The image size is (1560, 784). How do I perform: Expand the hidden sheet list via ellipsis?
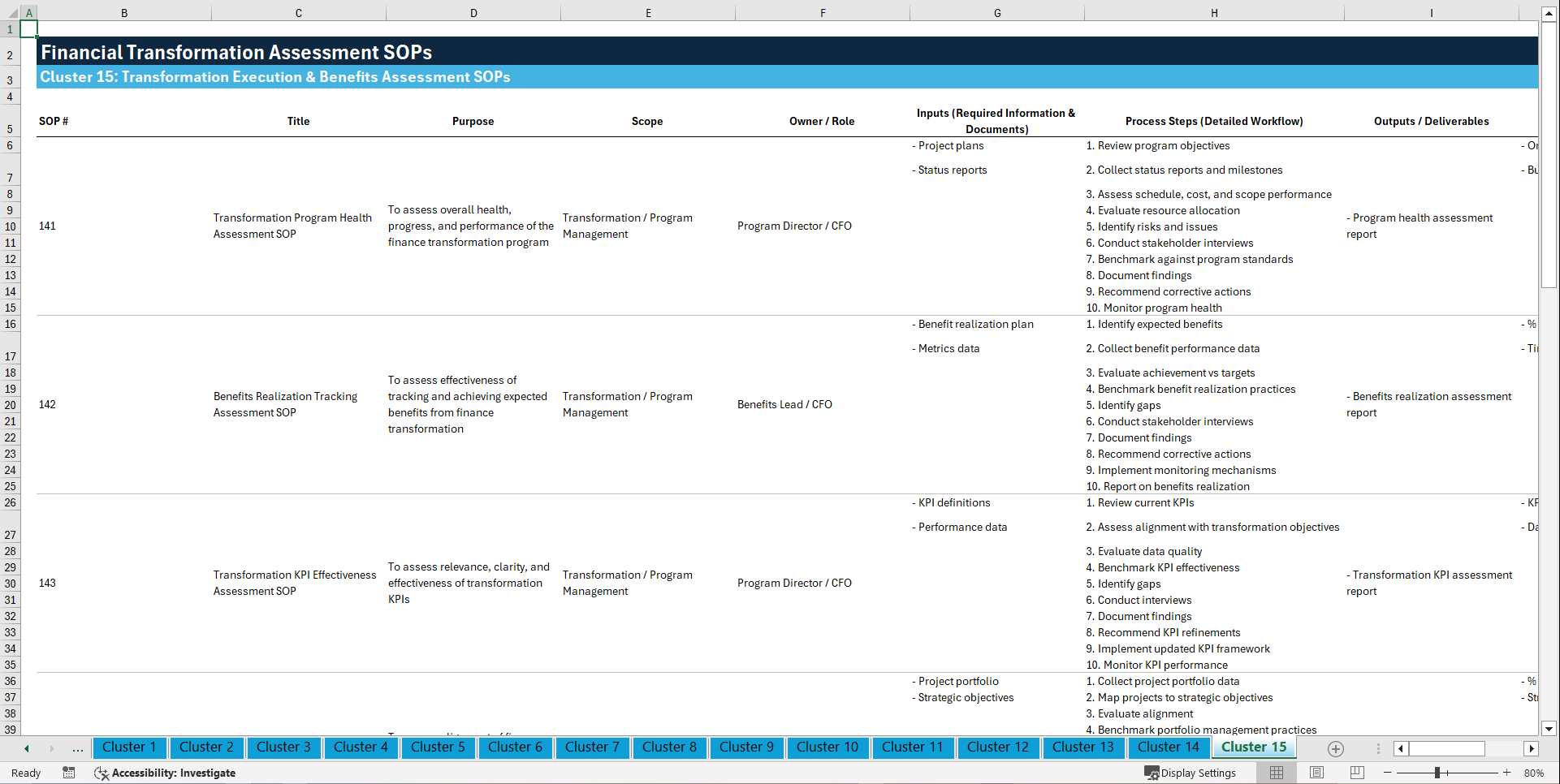tap(77, 748)
